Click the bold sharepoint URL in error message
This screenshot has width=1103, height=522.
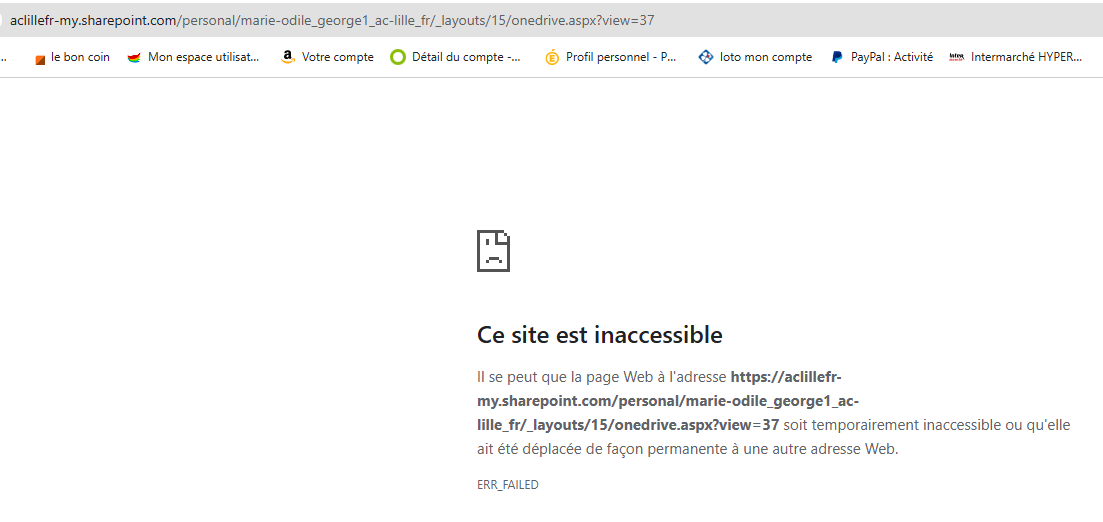click(x=668, y=401)
